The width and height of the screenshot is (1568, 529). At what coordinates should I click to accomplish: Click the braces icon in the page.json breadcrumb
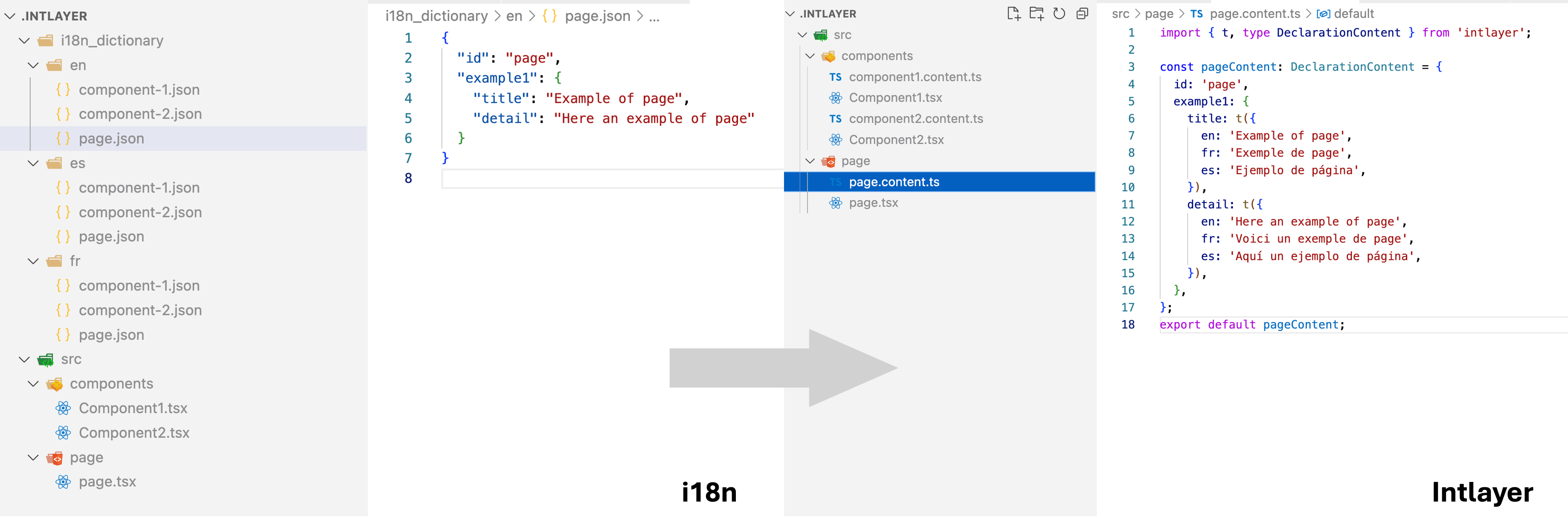(550, 16)
